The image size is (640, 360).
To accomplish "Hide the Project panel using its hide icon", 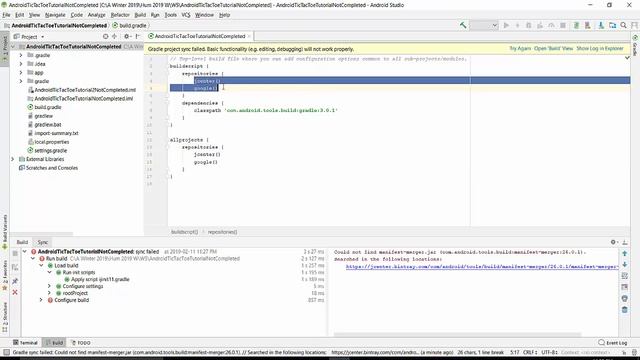I will click(138, 36).
